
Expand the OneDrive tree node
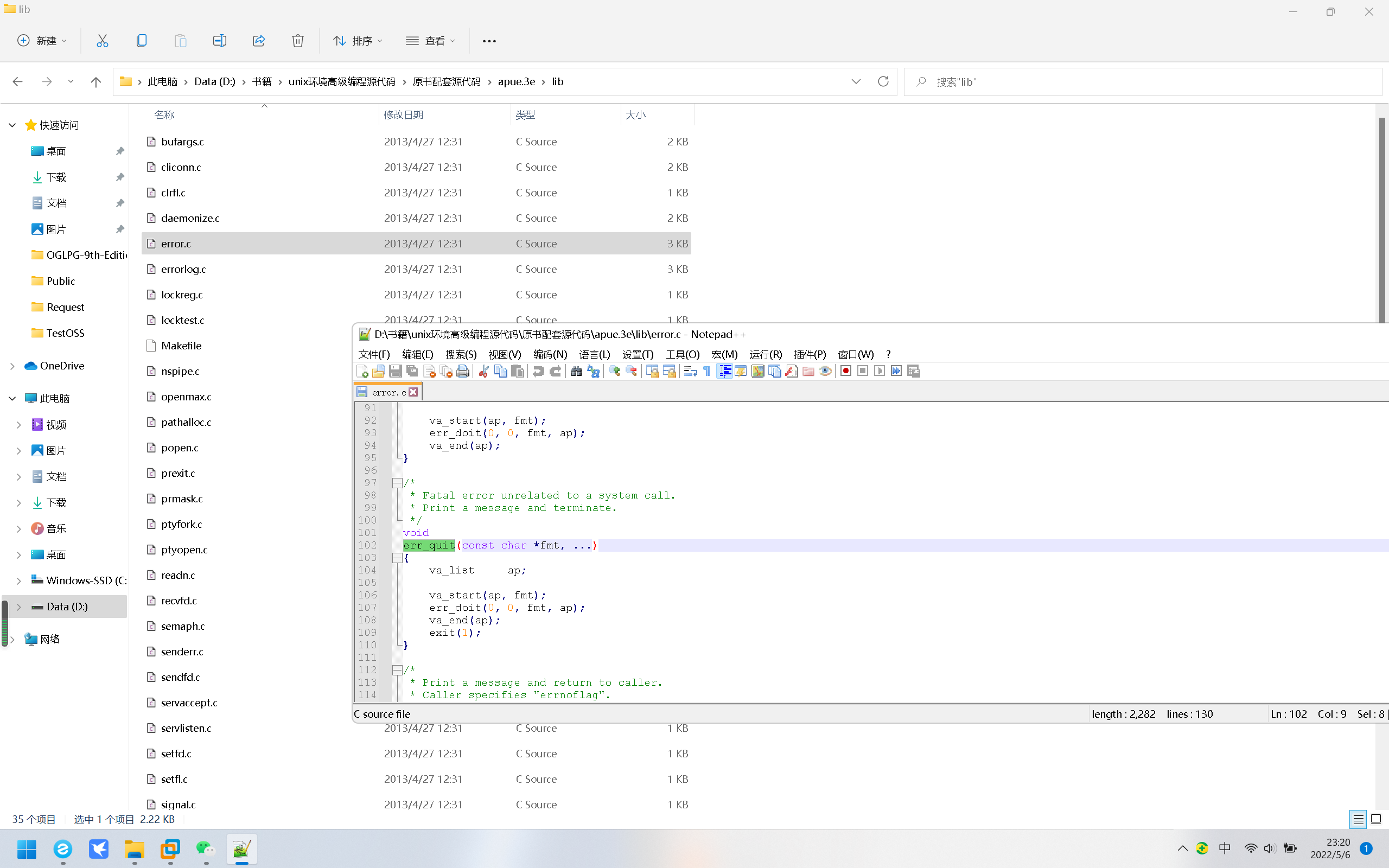tap(12, 366)
